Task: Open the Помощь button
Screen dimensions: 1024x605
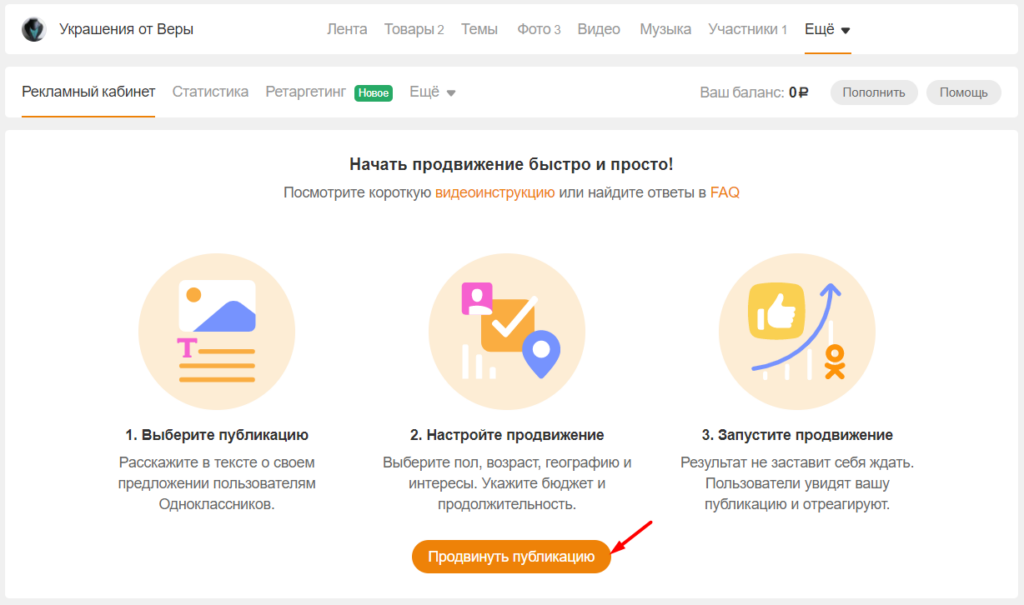Action: tap(963, 93)
